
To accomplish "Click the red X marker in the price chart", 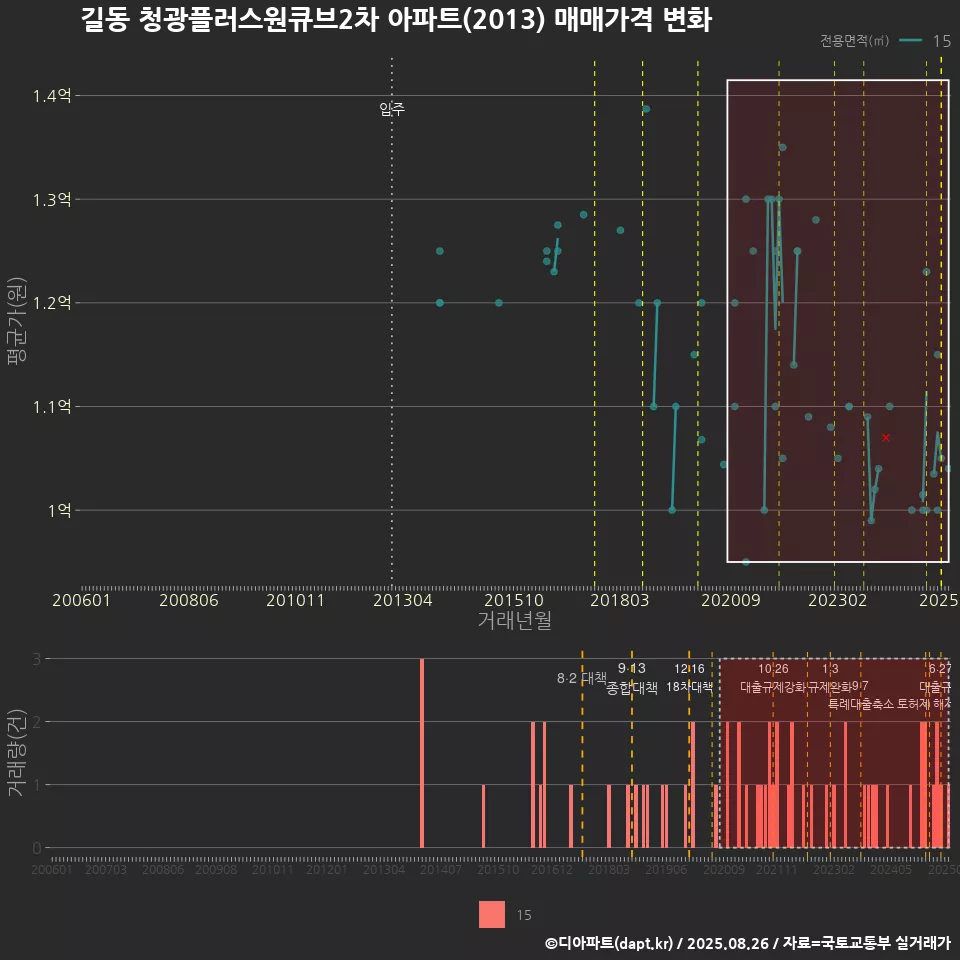I will pyautogui.click(x=886, y=438).
